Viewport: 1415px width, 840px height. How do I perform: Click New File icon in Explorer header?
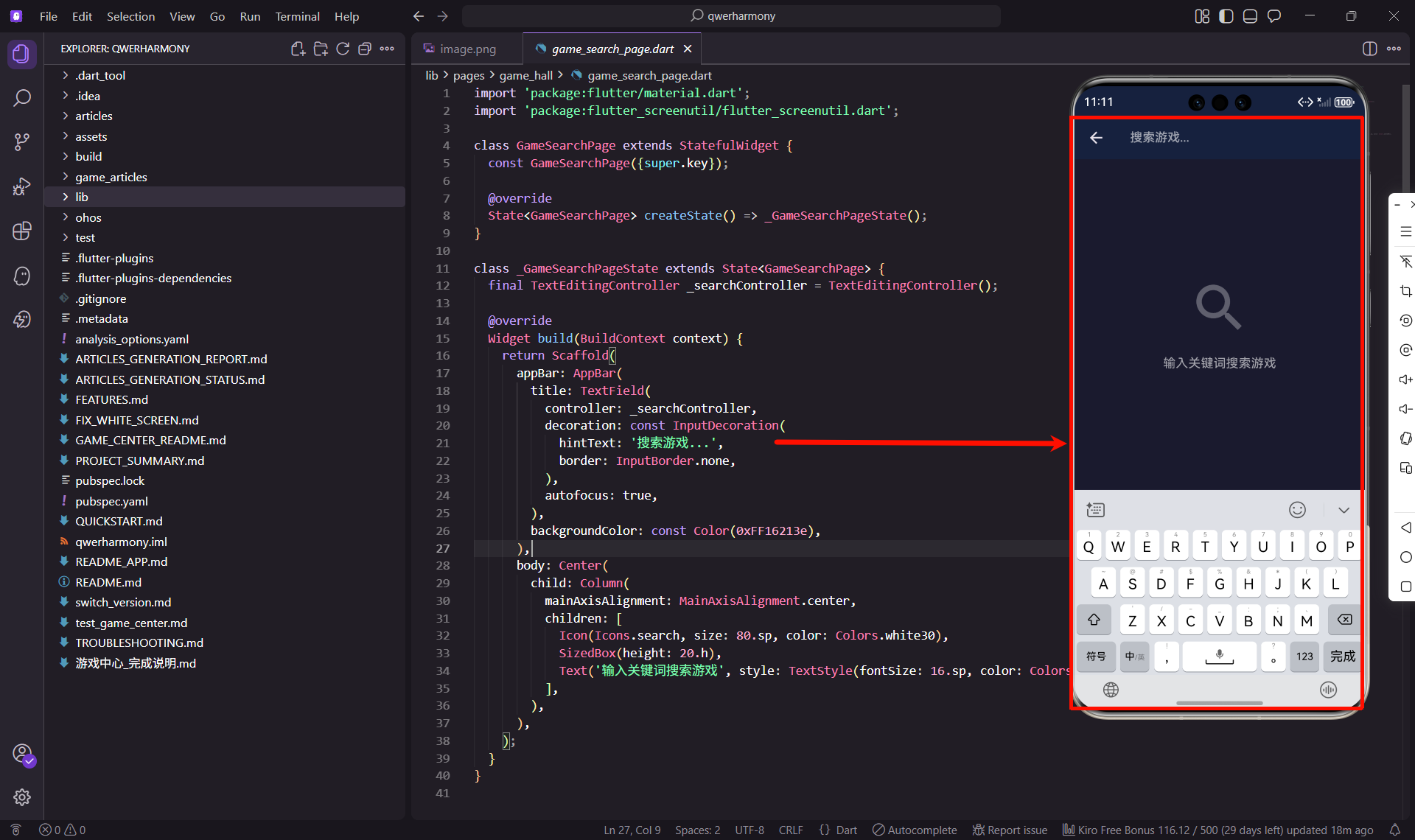click(x=298, y=49)
